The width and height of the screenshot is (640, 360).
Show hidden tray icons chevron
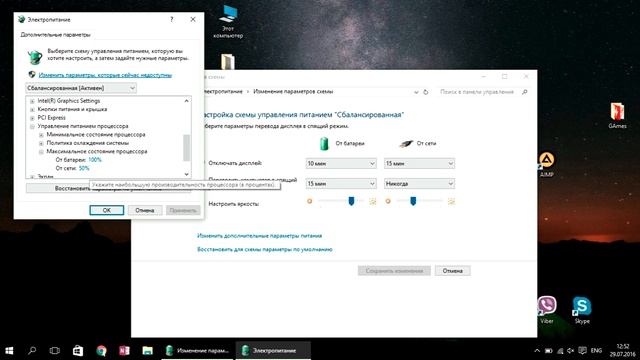pos(537,351)
